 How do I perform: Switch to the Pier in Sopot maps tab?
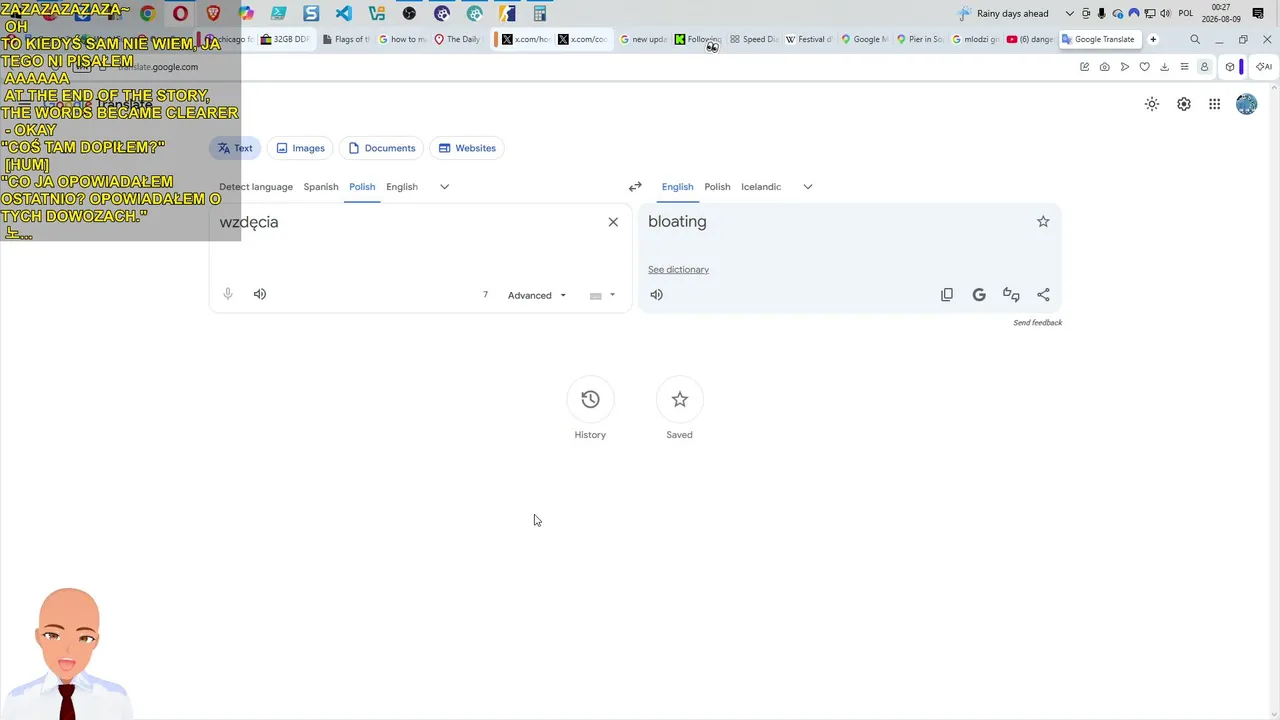[921, 40]
